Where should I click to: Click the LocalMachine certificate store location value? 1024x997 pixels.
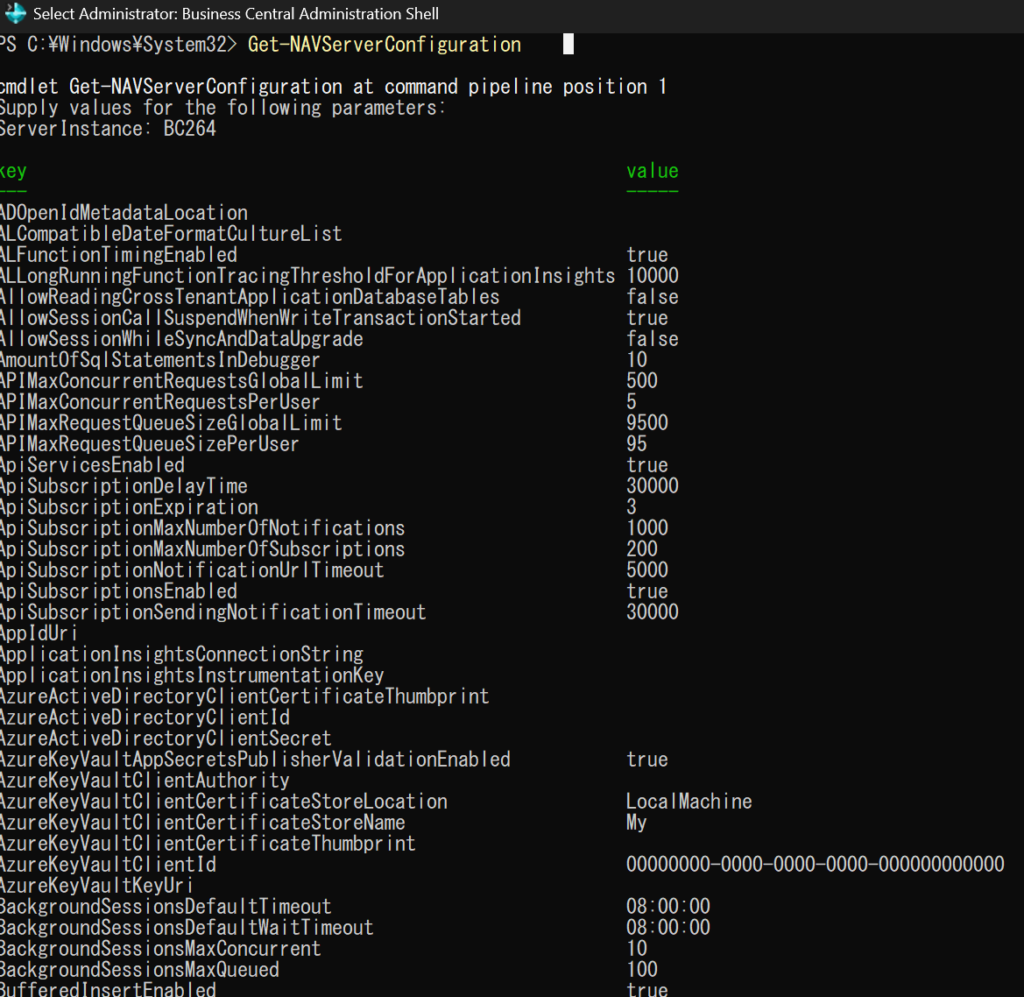pyautogui.click(x=689, y=801)
